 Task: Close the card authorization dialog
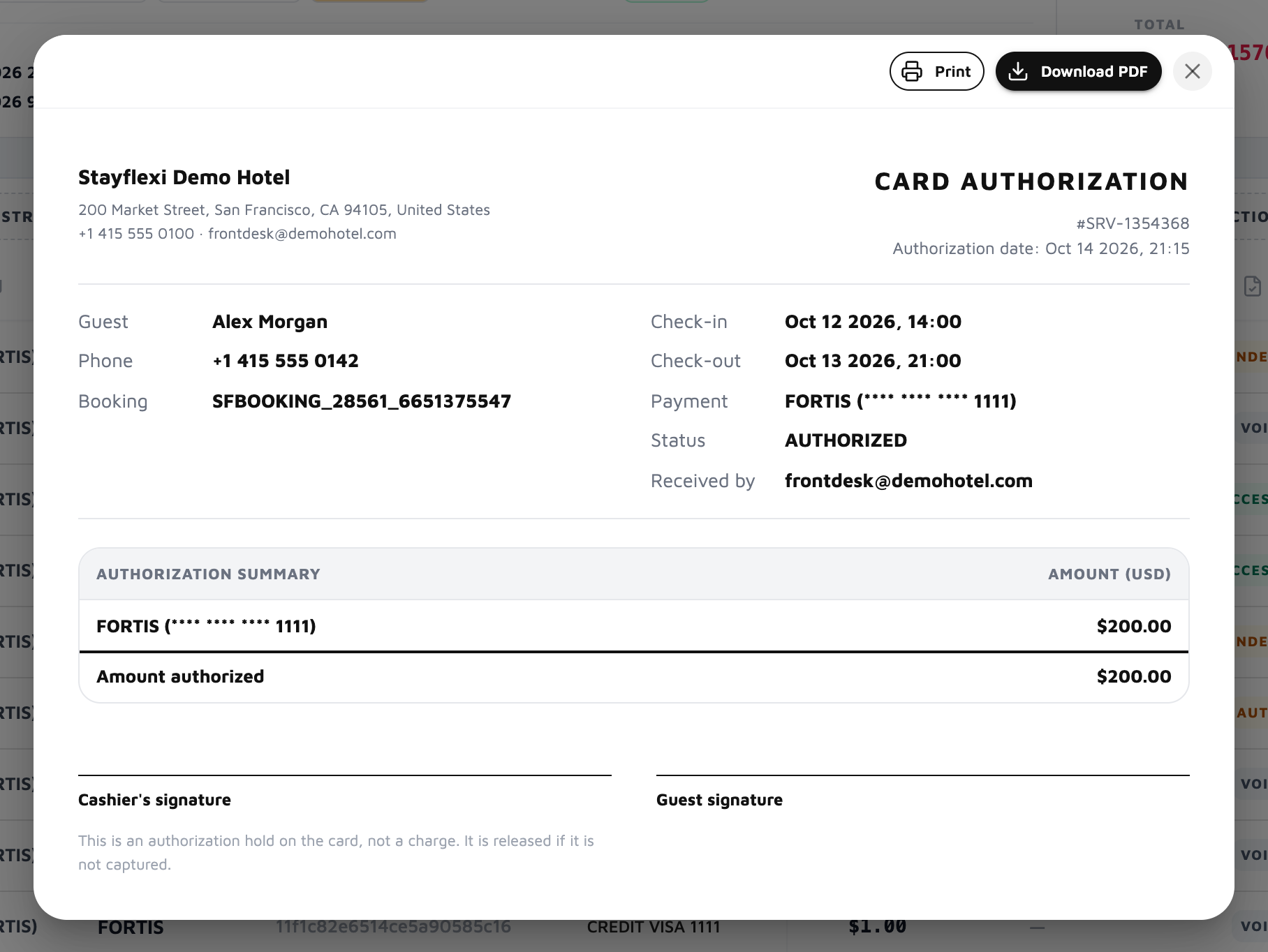(1192, 71)
